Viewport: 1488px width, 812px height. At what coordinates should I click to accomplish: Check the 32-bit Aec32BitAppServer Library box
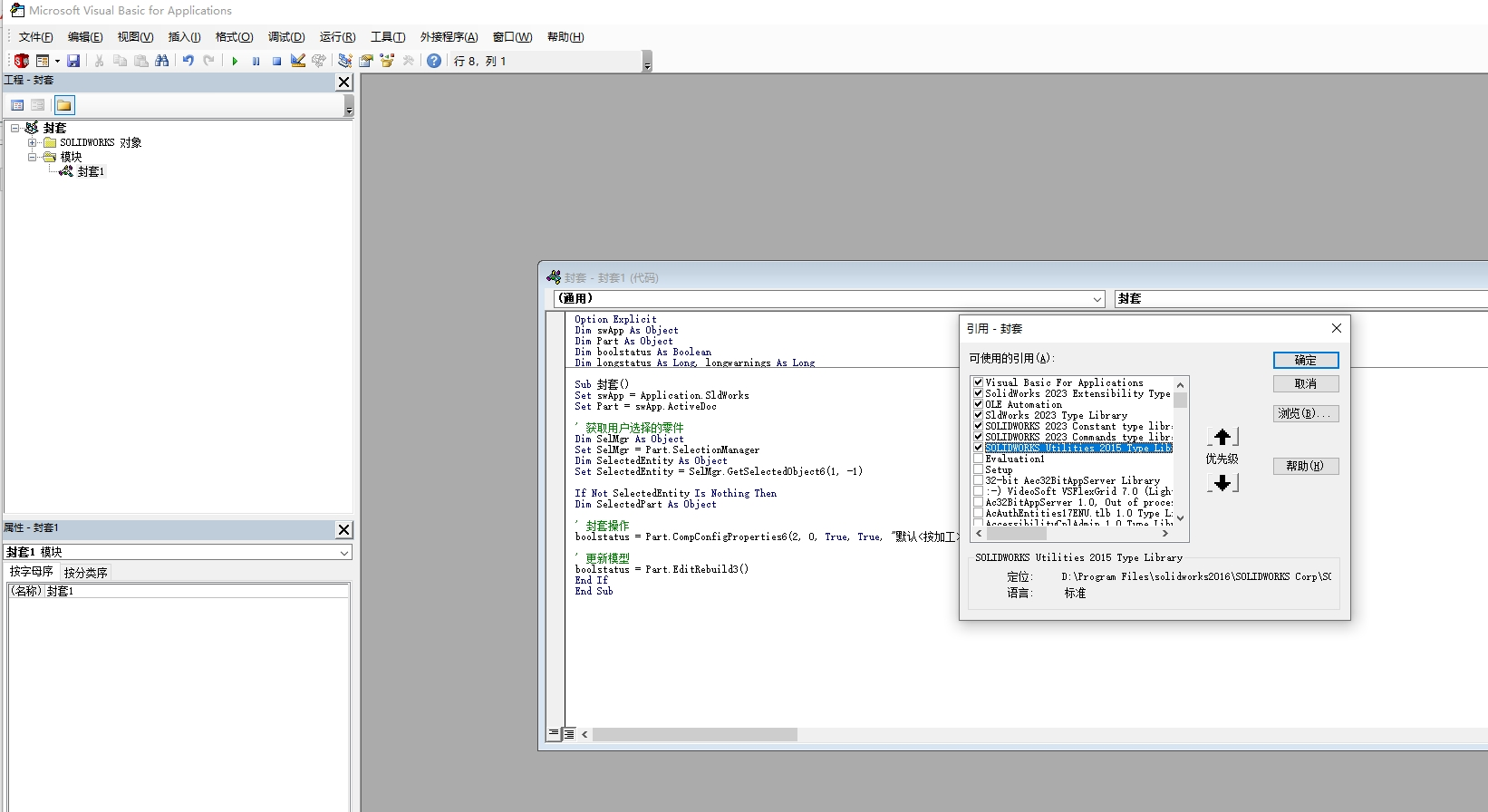coord(978,480)
